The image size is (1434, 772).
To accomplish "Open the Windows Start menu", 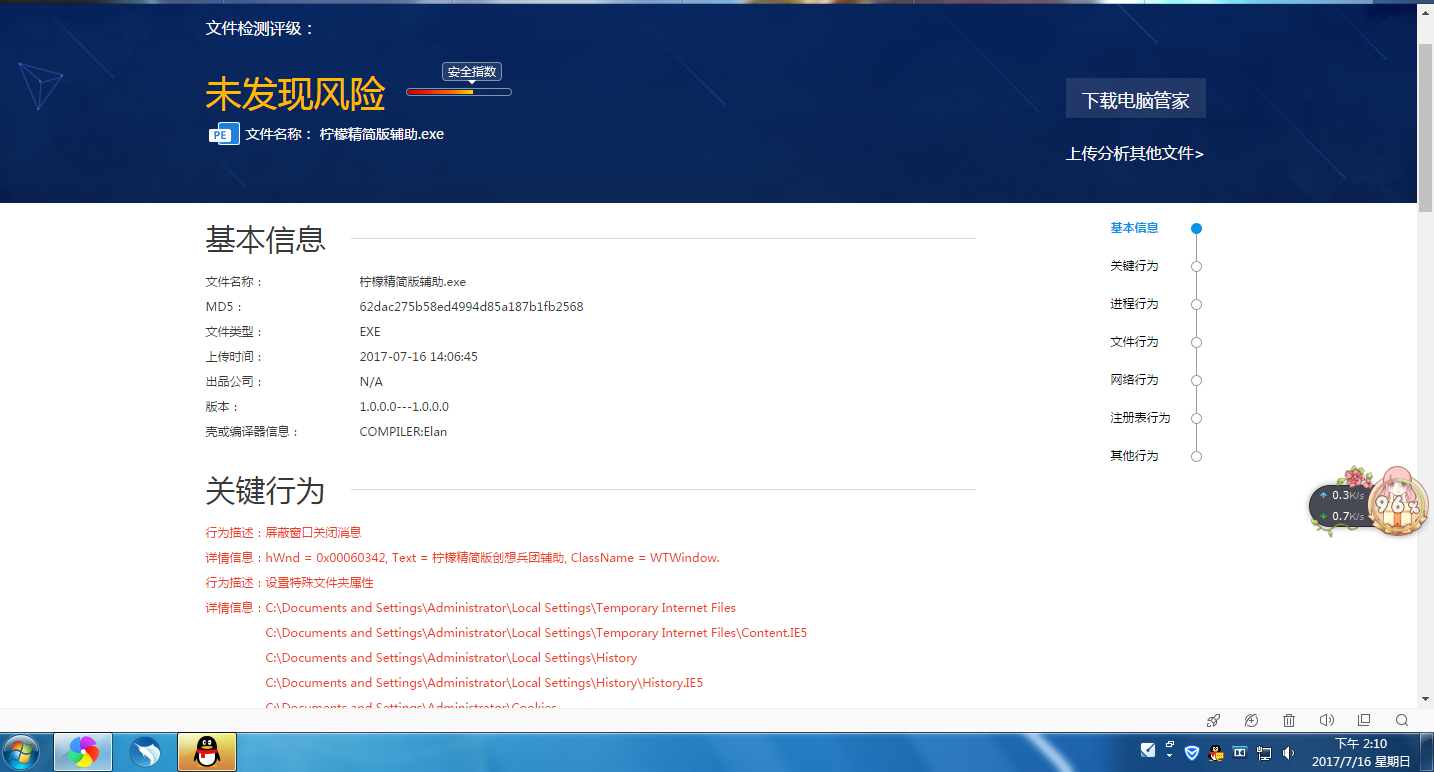I will point(22,752).
